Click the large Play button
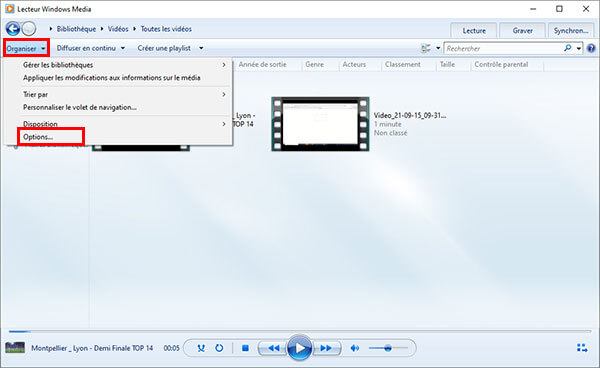 point(300,348)
